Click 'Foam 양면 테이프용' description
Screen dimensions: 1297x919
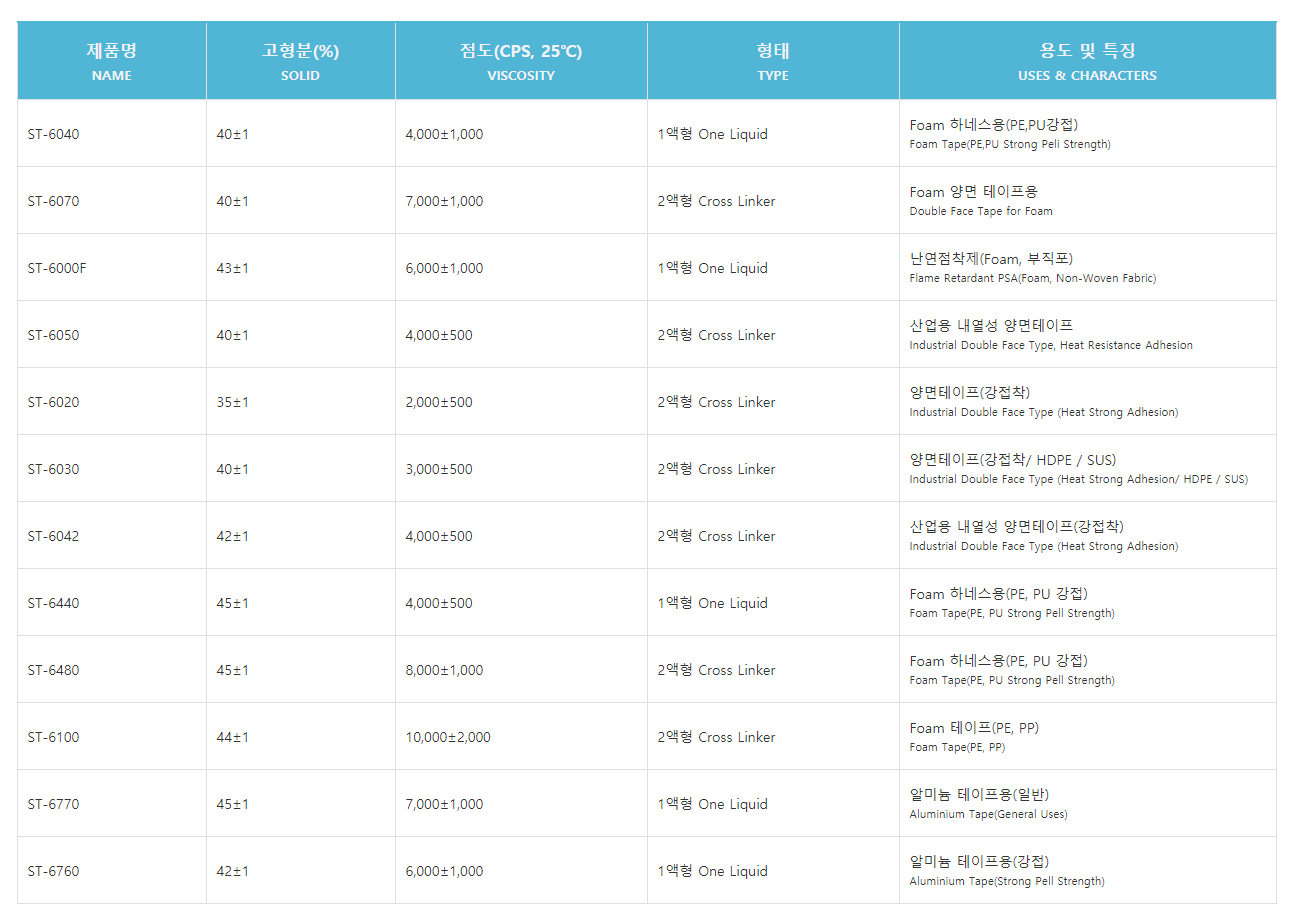click(974, 192)
